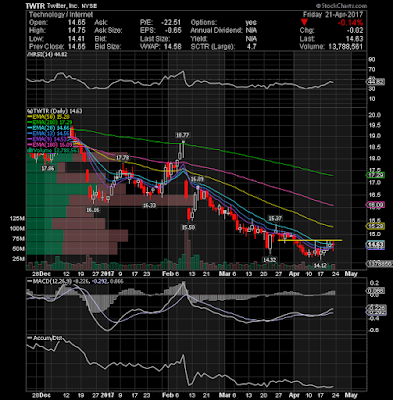Click the MACD(12,26,9) legend marker
Screen dimensions: 393x400
pyautogui.click(x=29, y=281)
